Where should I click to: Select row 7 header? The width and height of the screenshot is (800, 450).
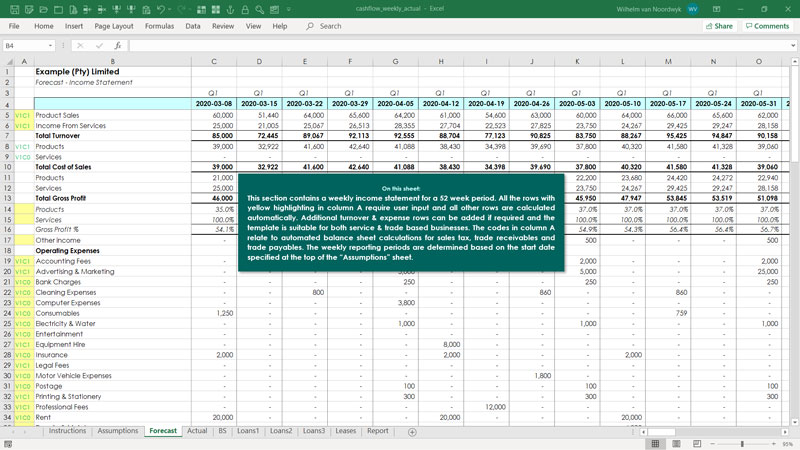tap(8, 136)
